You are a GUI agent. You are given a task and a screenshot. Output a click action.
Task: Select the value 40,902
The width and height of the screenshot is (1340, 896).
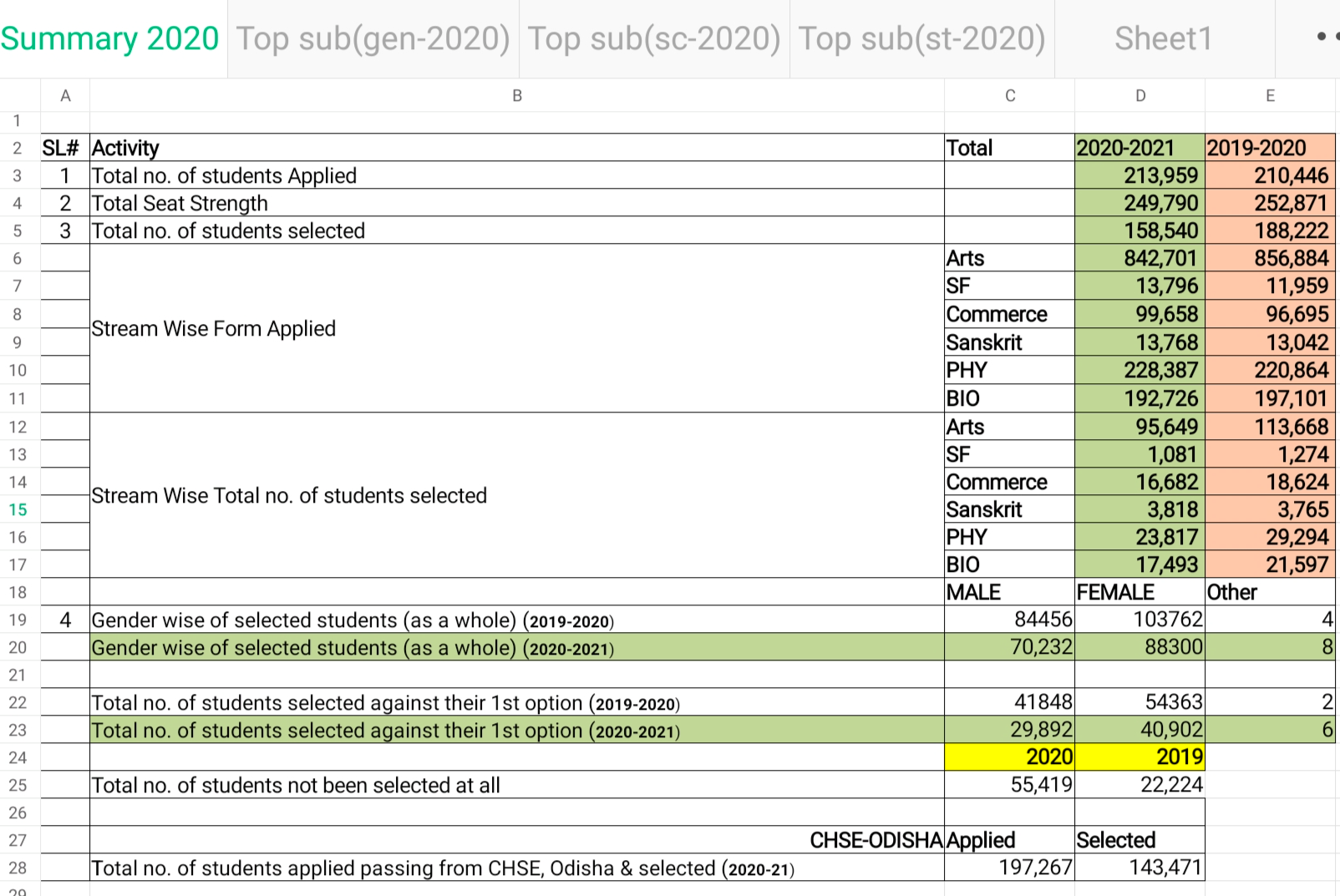pyautogui.click(x=1140, y=730)
